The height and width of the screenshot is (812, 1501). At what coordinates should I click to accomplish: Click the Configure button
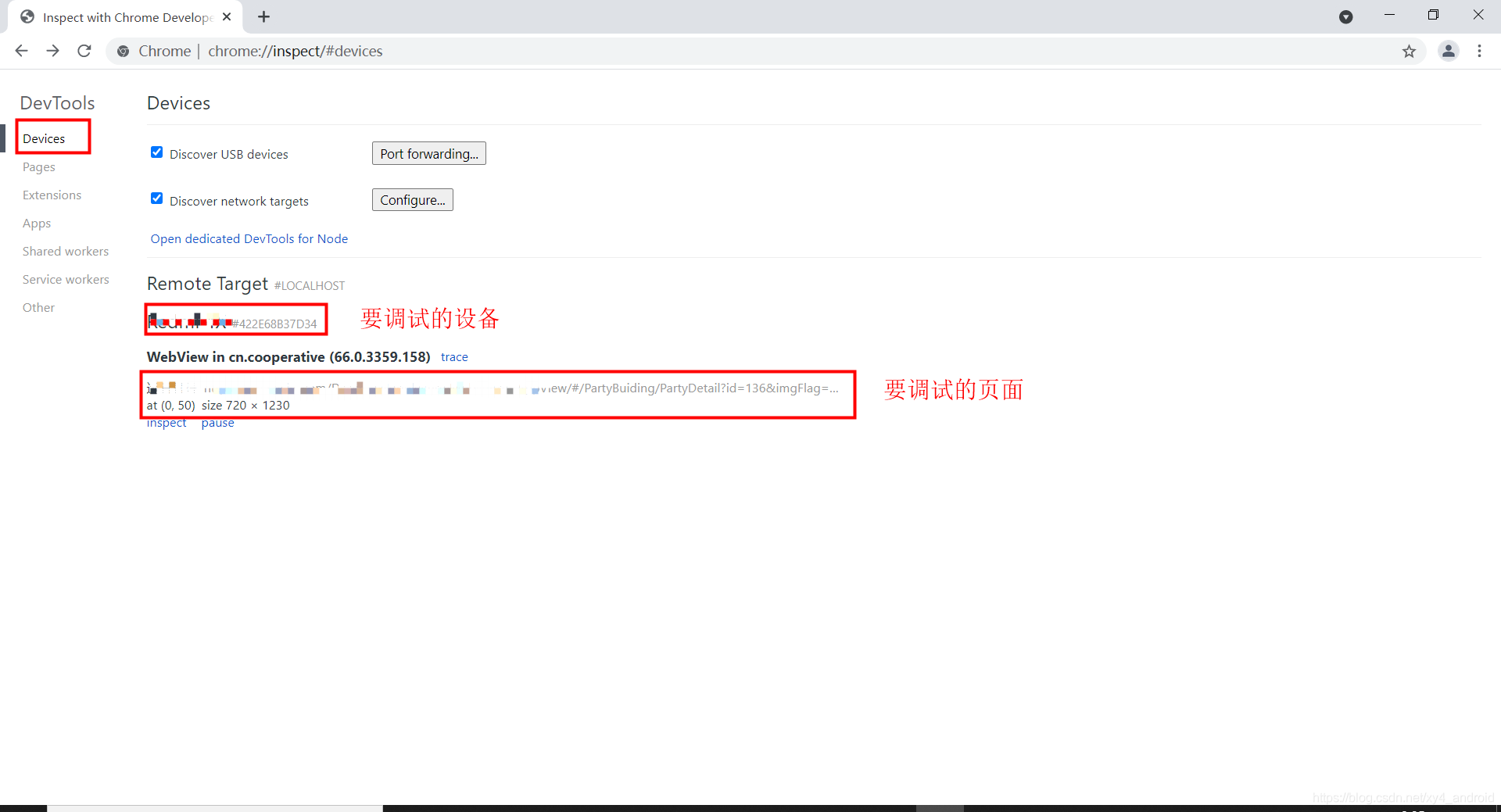pos(412,199)
